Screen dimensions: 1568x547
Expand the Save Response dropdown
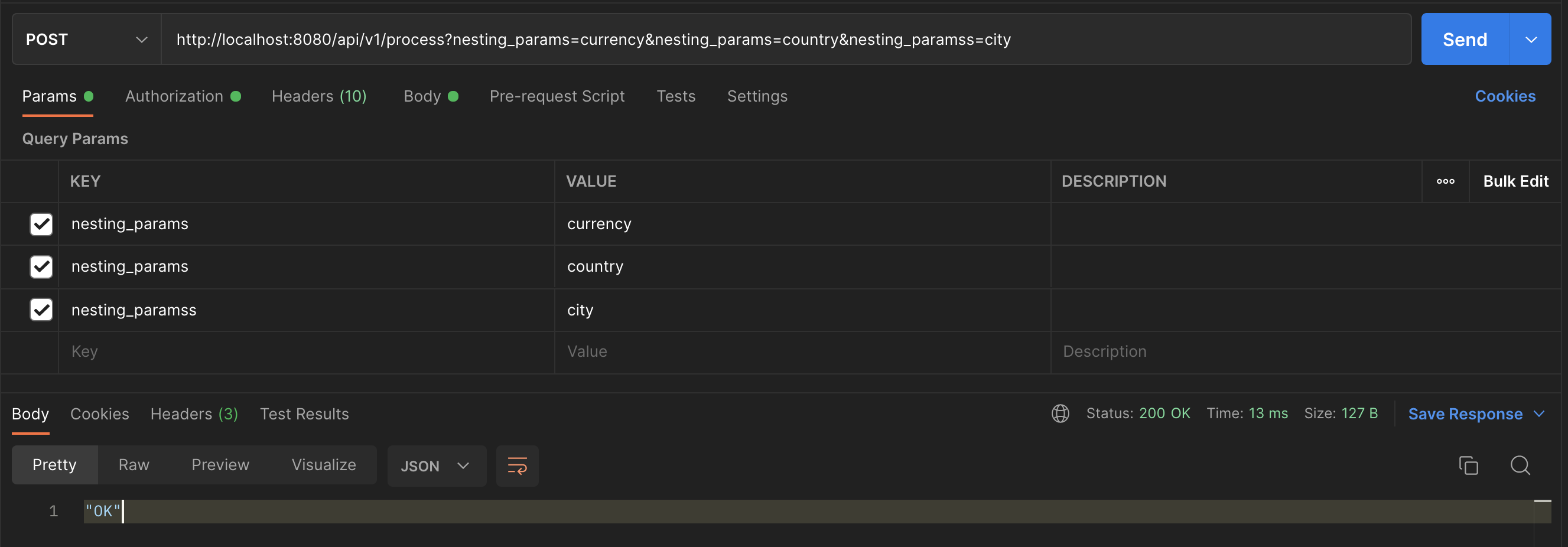(1539, 413)
